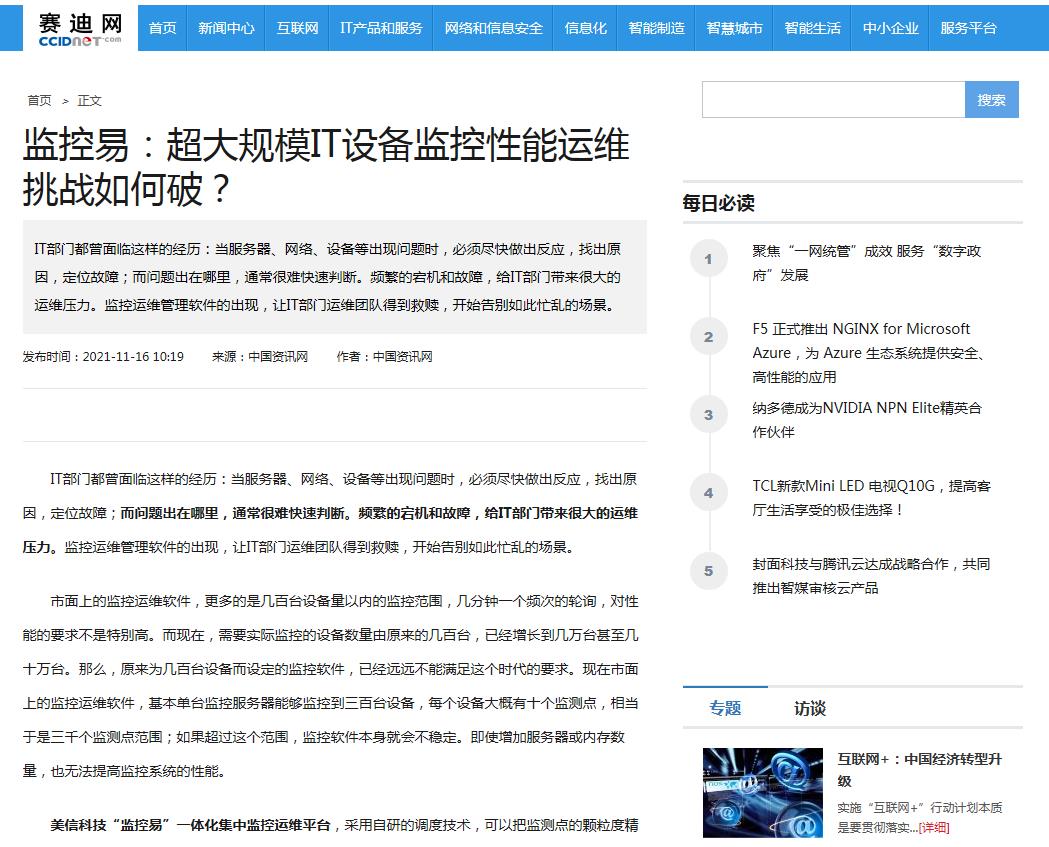The height and width of the screenshot is (847, 1049).
Task: Open the 中小企业 navigation item
Action: point(890,28)
